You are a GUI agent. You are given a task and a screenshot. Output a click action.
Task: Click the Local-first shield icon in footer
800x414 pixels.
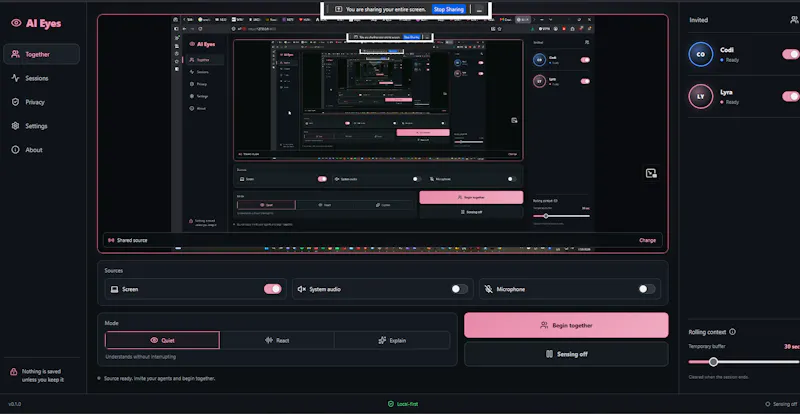click(x=390, y=404)
